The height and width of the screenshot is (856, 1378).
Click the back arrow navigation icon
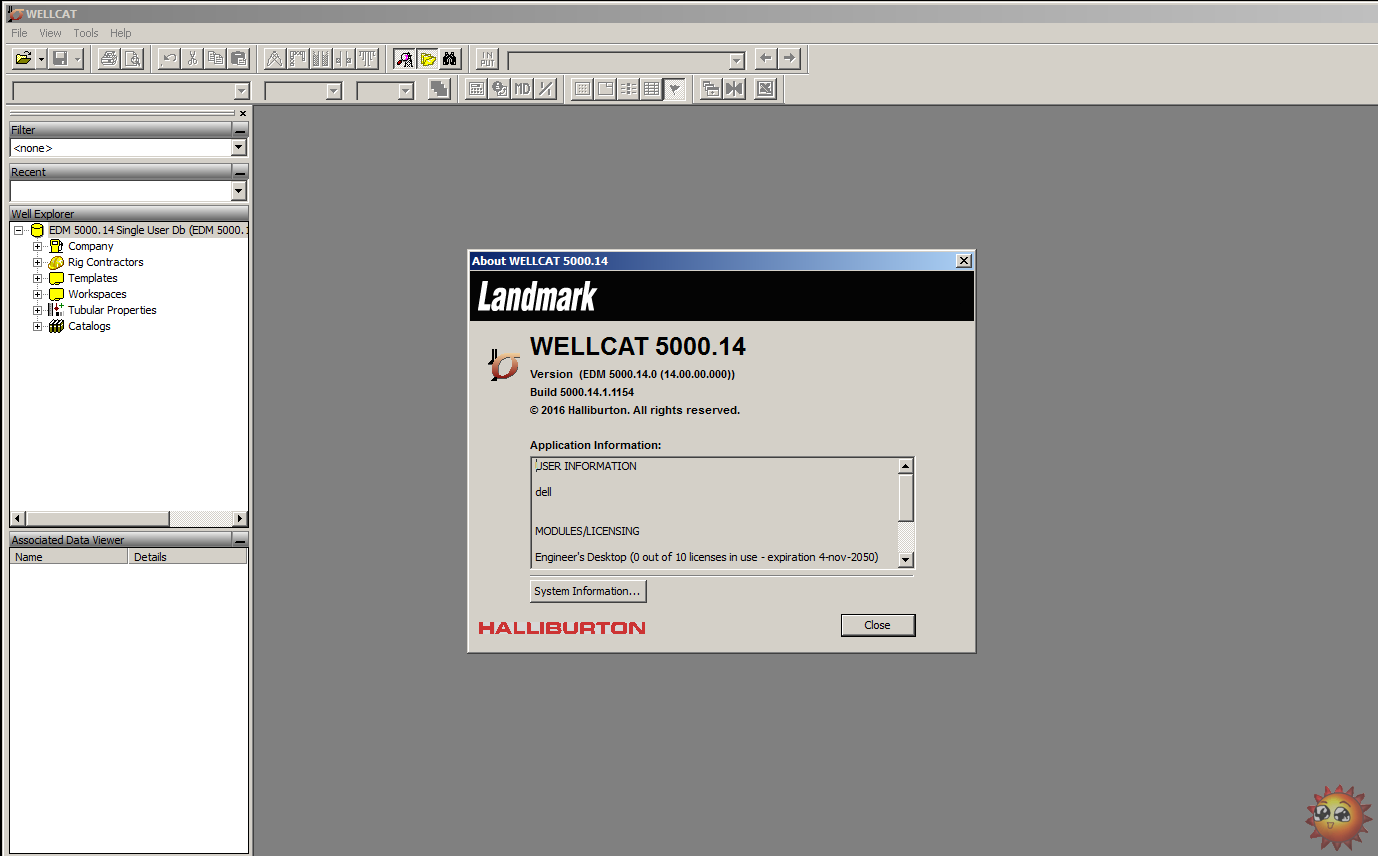pos(766,59)
